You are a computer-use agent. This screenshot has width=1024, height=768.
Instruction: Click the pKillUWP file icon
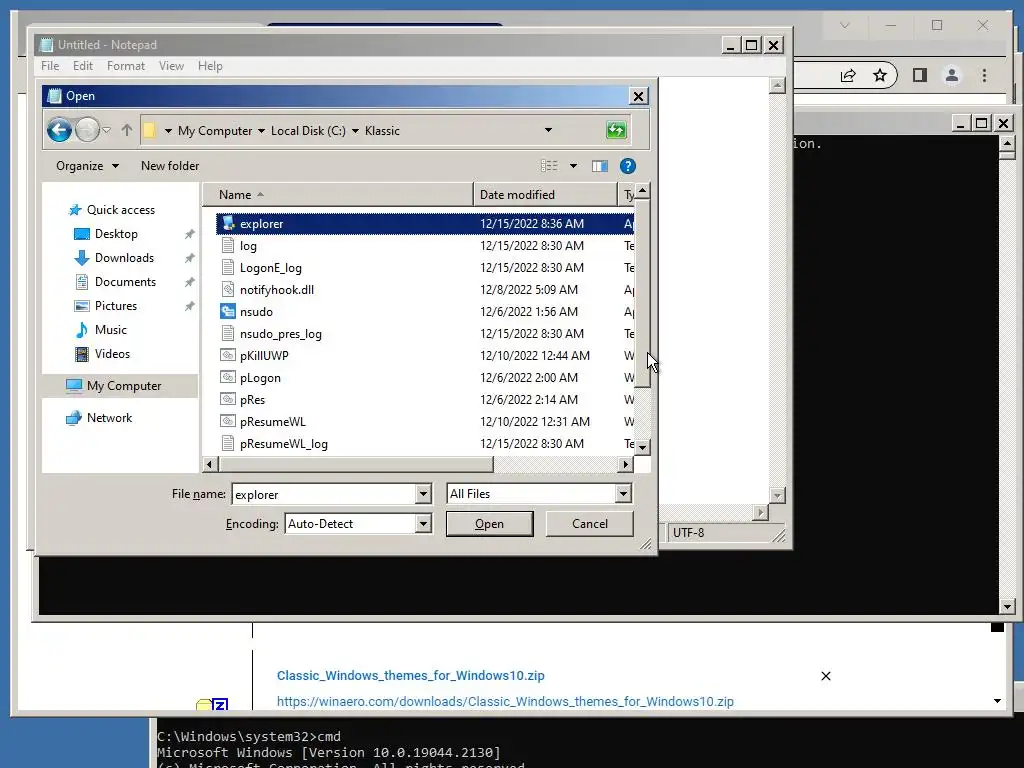[x=228, y=355]
